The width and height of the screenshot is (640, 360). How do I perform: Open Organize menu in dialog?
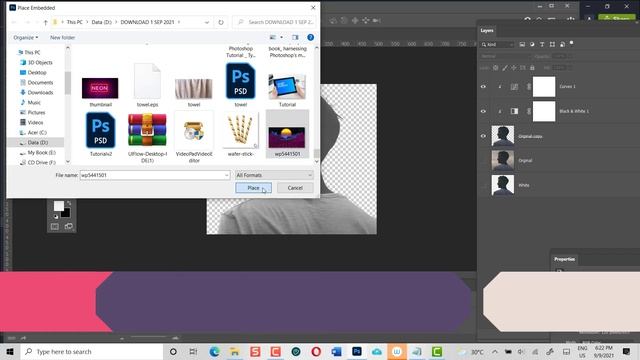click(25, 38)
